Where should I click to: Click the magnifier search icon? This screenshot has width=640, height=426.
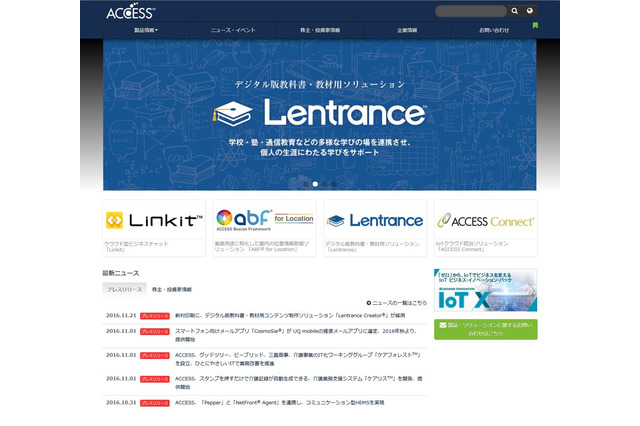[515, 11]
